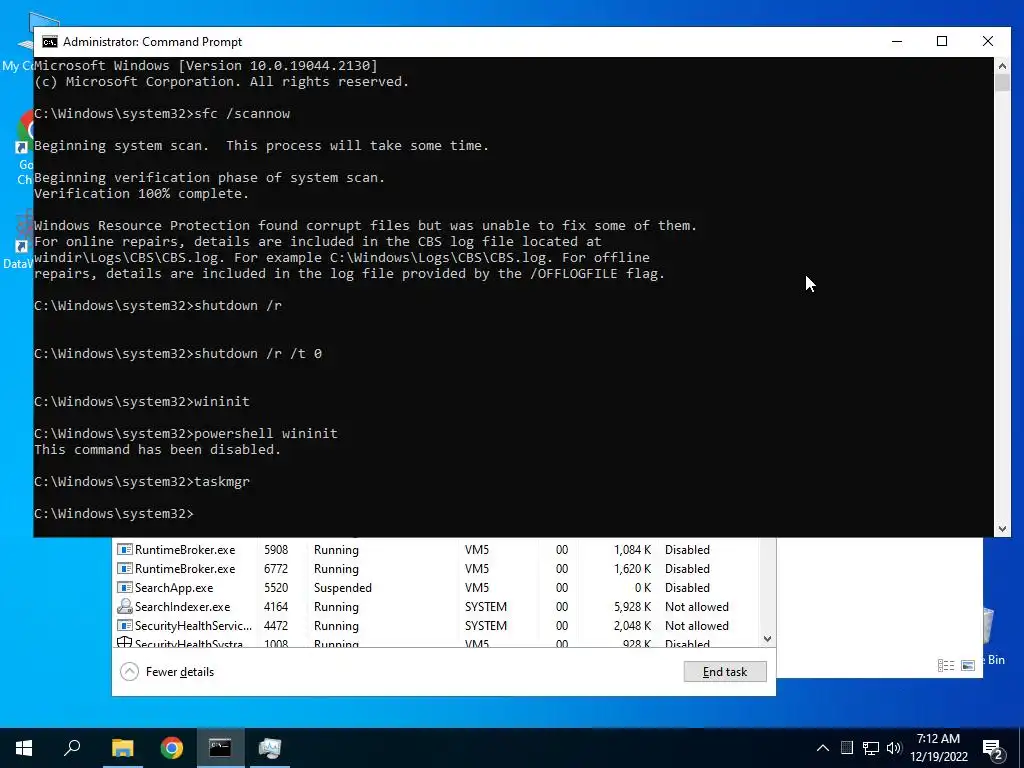The width and height of the screenshot is (1024, 768).
Task: Select the RuntimeBroker.exe name with PID 6772
Action: coord(185,569)
